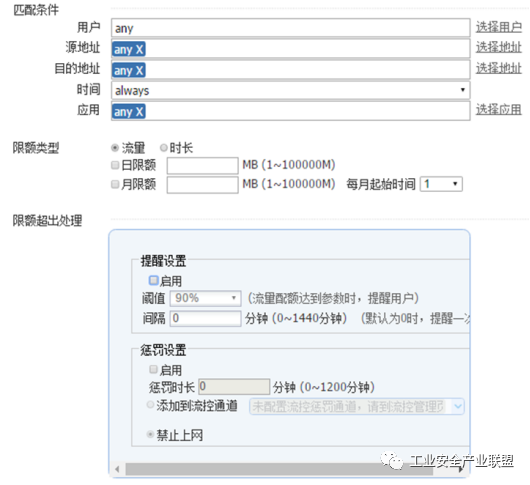Image resolution: width=530 pixels, height=485 pixels.
Task: Tick 启用 under 提醒设置
Action: coord(153,280)
